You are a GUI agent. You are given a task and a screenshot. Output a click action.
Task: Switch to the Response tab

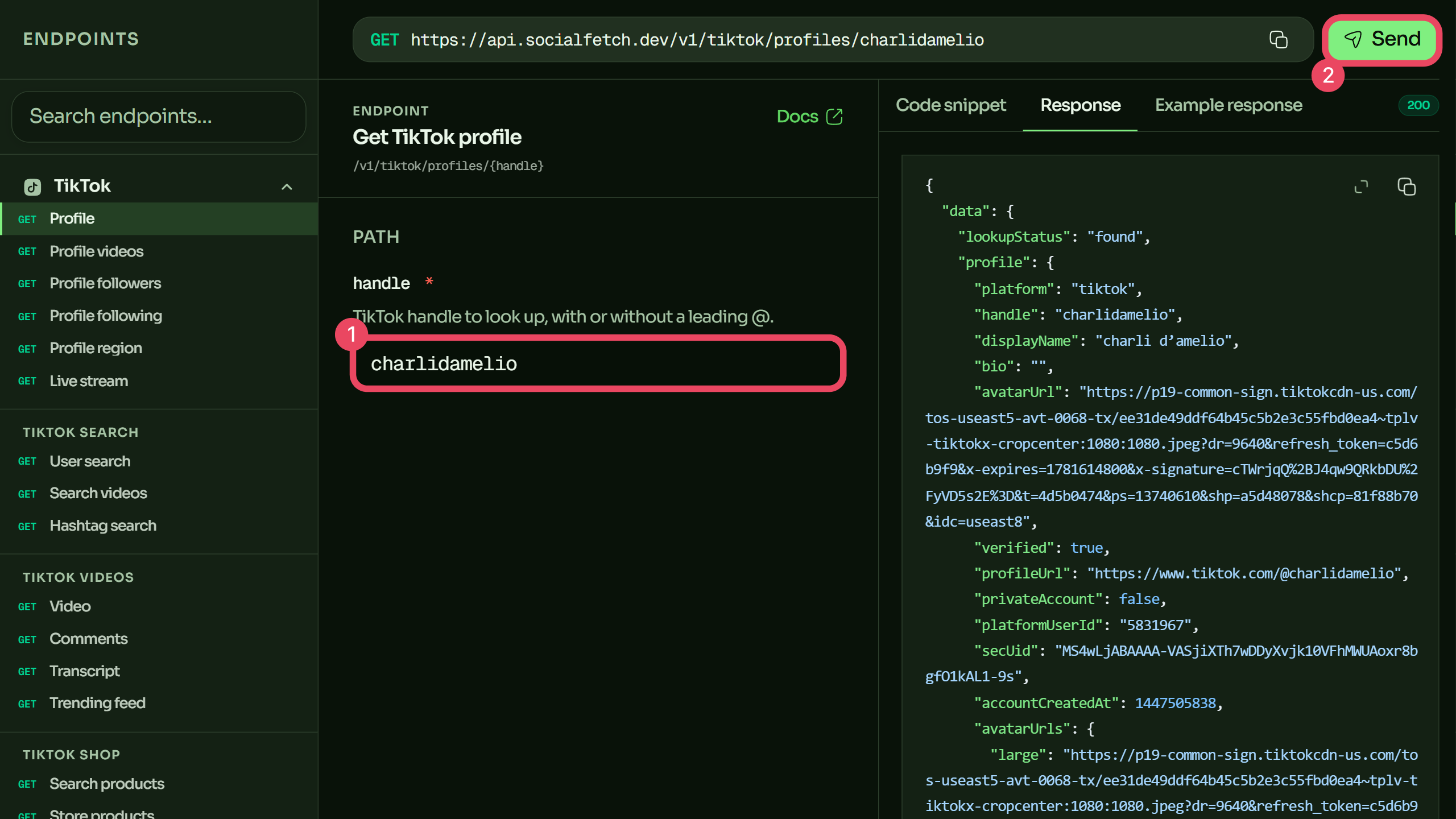tap(1080, 105)
